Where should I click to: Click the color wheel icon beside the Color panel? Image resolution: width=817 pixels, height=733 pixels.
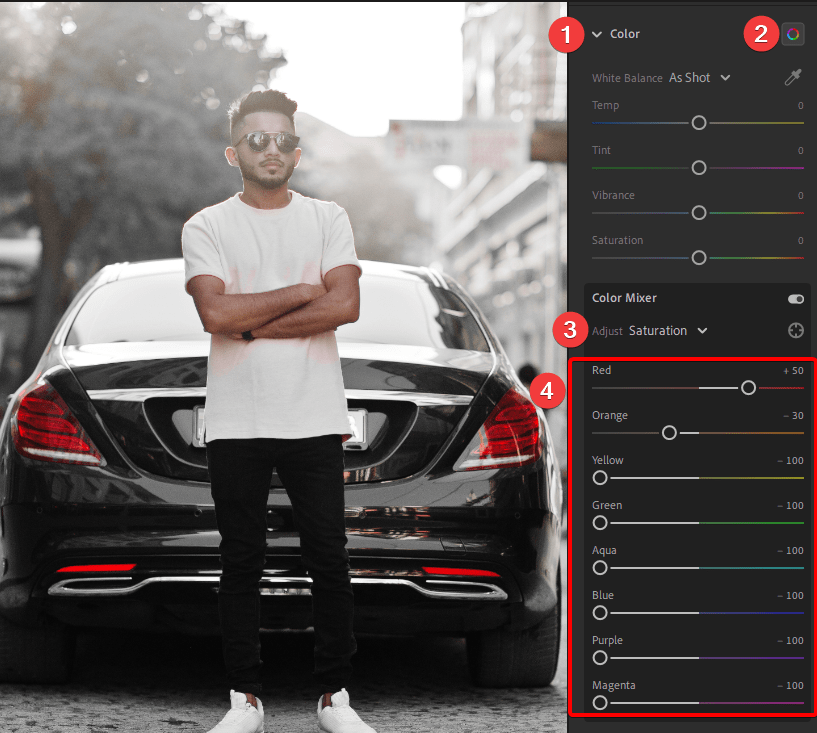793,33
